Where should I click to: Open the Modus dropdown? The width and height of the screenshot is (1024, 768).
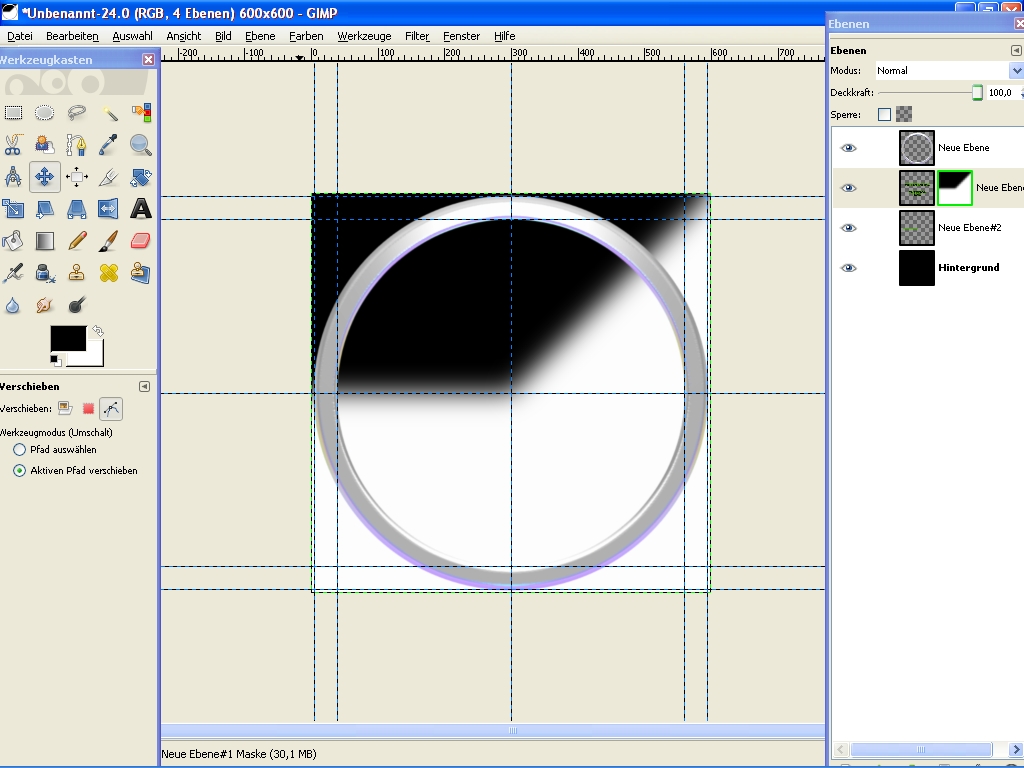pos(950,71)
